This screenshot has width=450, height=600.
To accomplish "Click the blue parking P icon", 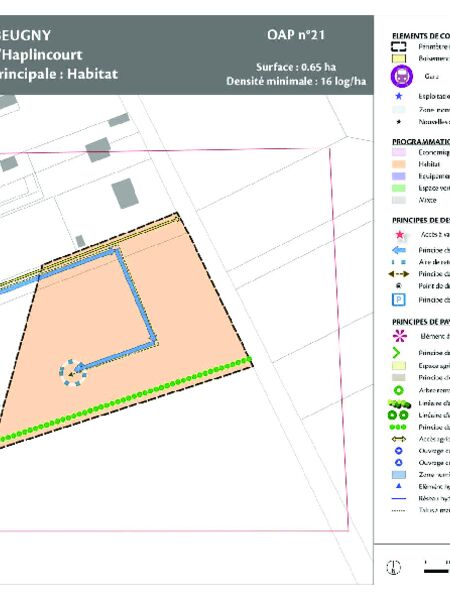I will point(398,300).
